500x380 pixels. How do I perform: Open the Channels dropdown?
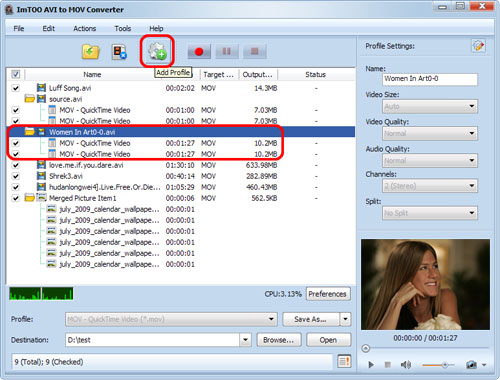(x=430, y=186)
